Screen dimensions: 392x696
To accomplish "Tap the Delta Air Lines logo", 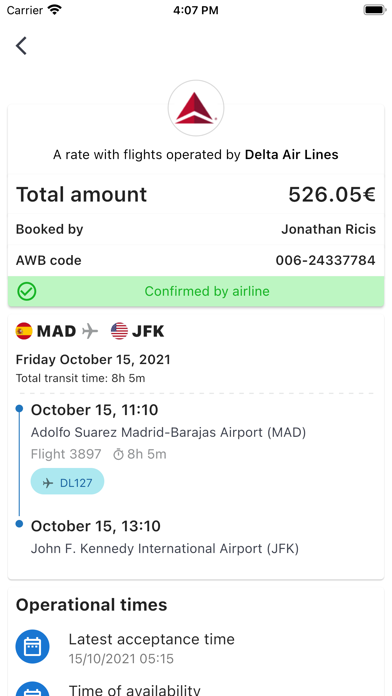I will pyautogui.click(x=196, y=108).
